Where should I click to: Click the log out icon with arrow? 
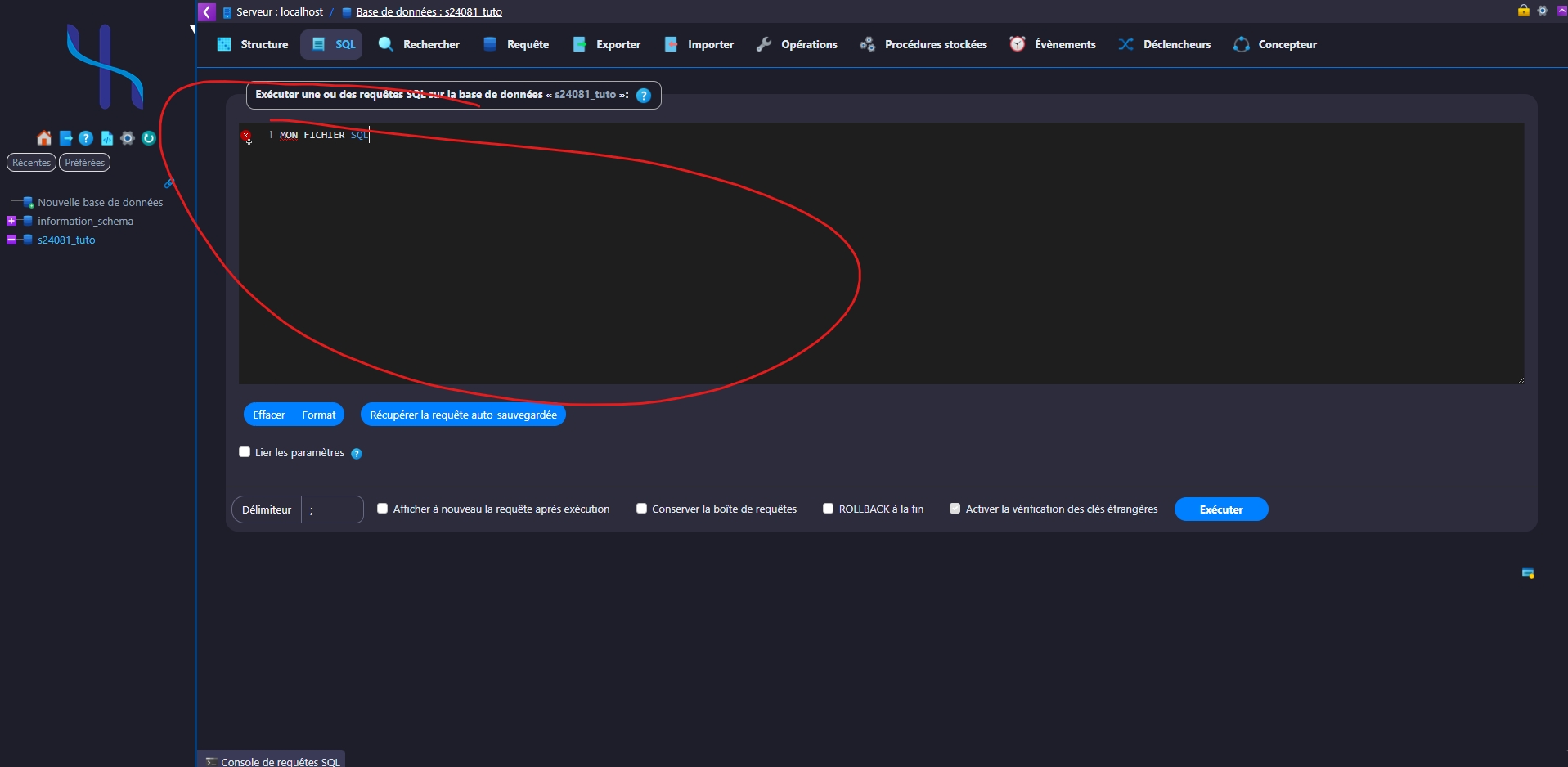tap(66, 138)
